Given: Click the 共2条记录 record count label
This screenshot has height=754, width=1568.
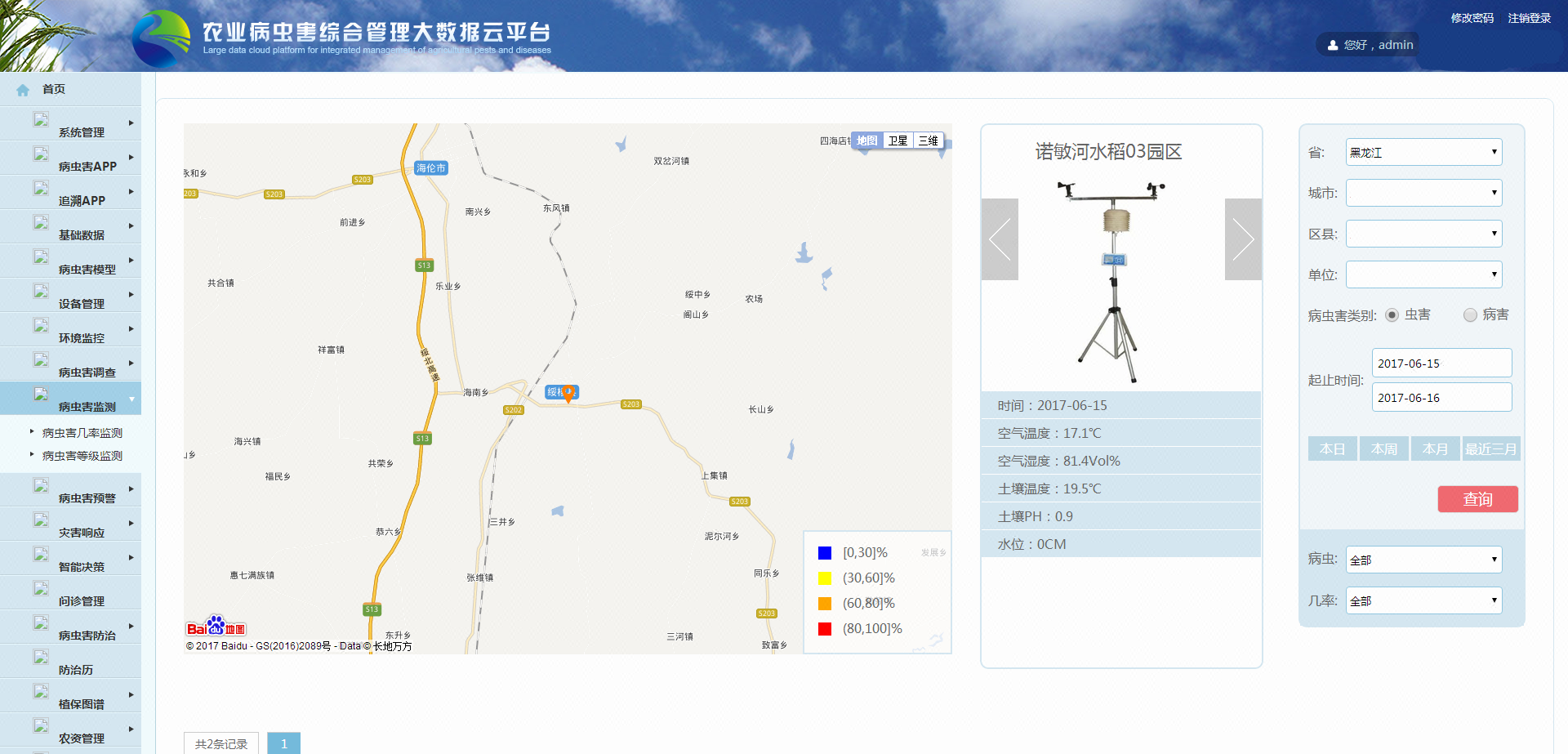Looking at the screenshot, I should (221, 743).
